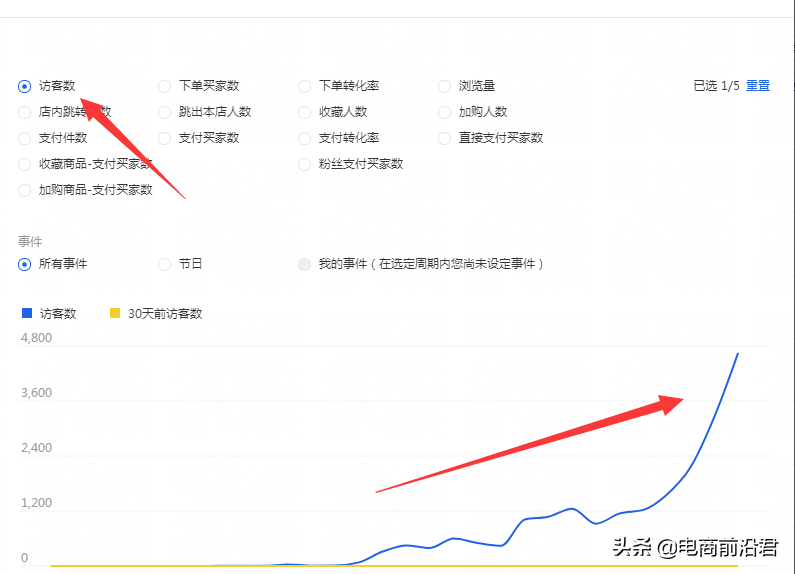Select 支付转化率 radio button
The width and height of the screenshot is (795, 574).
pos(304,138)
